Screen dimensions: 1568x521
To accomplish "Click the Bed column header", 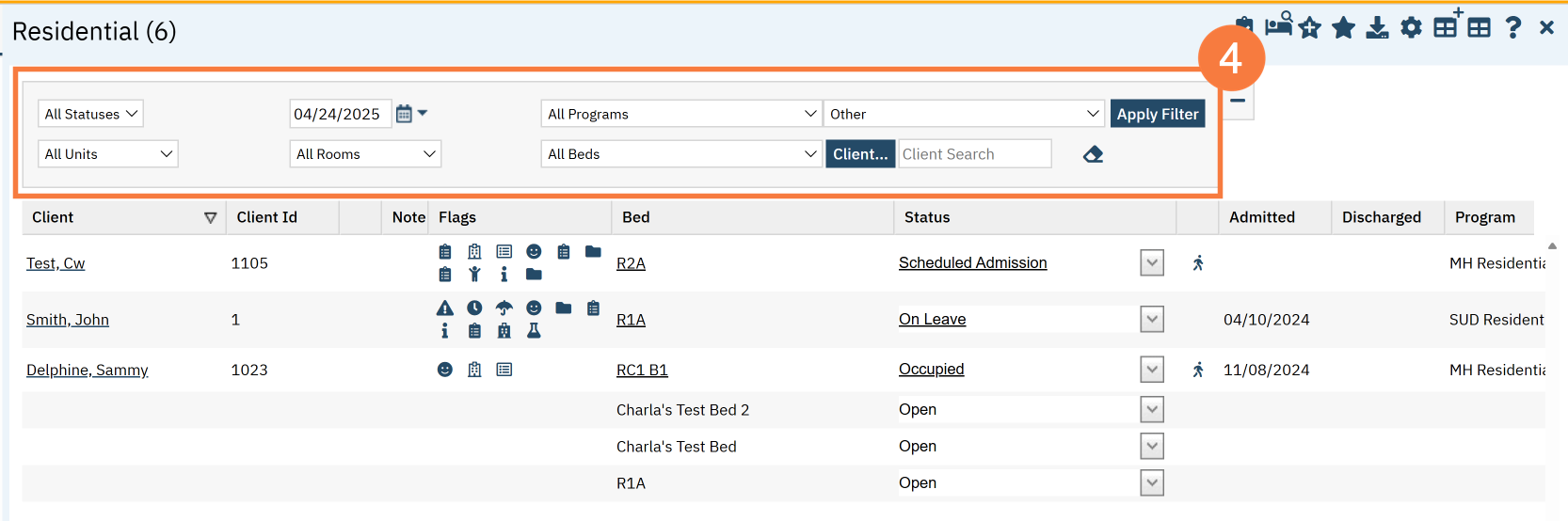I will click(636, 217).
